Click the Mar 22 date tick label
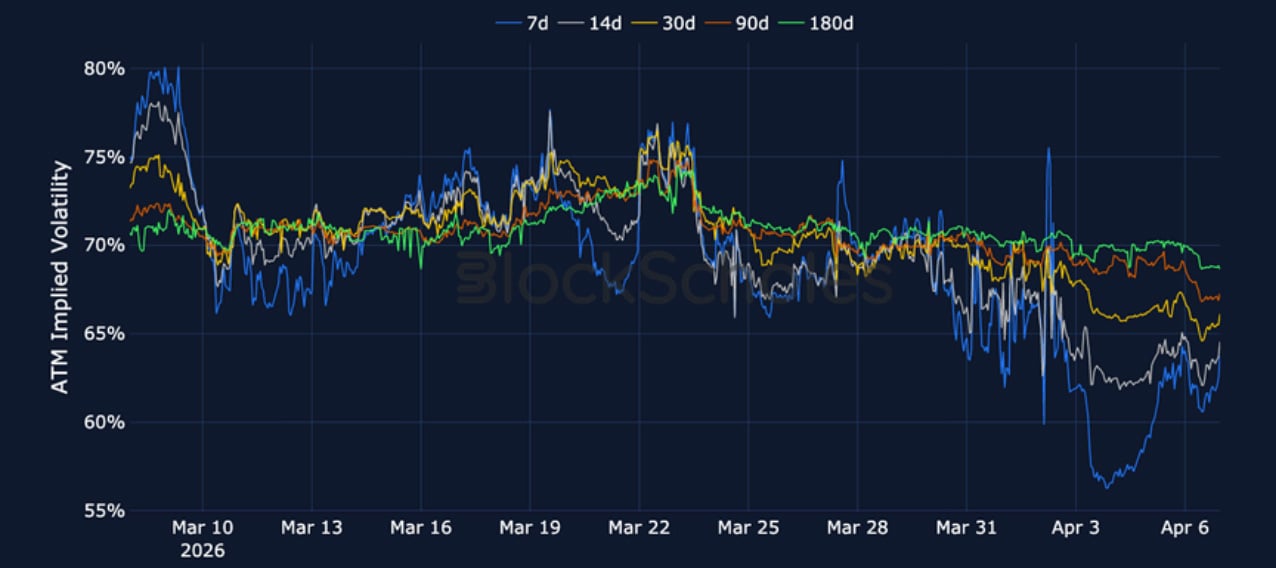This screenshot has width=1276, height=568. (x=639, y=527)
